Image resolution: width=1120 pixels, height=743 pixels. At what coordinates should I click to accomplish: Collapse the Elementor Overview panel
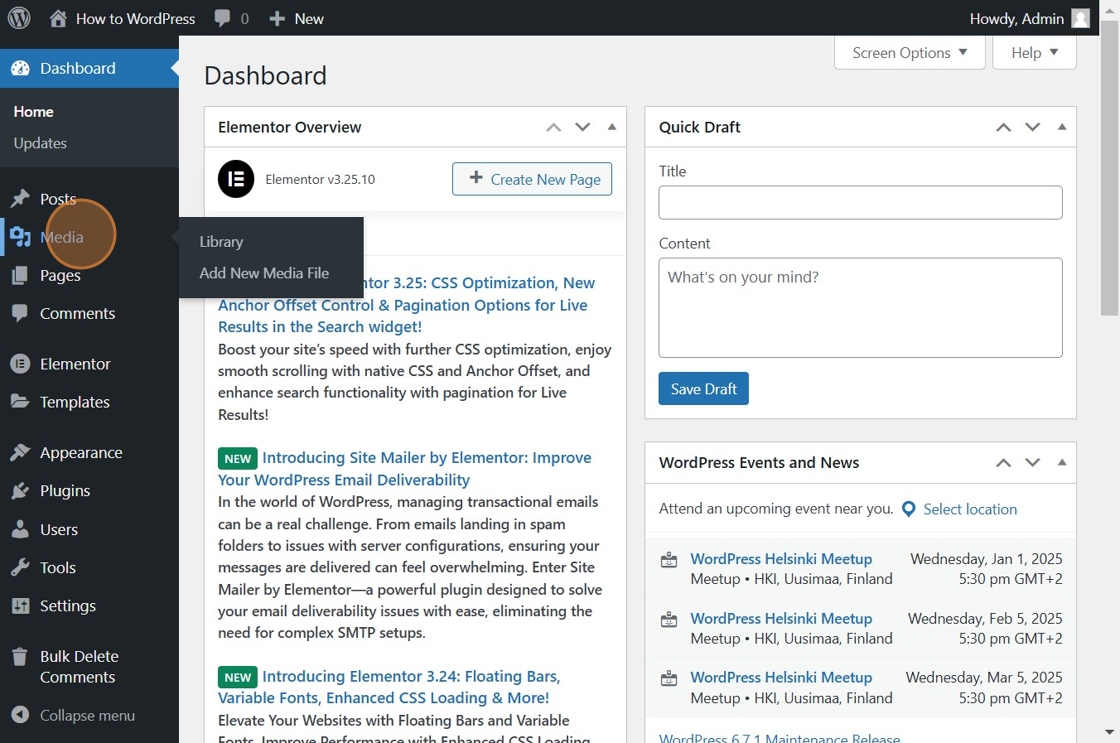[612, 127]
